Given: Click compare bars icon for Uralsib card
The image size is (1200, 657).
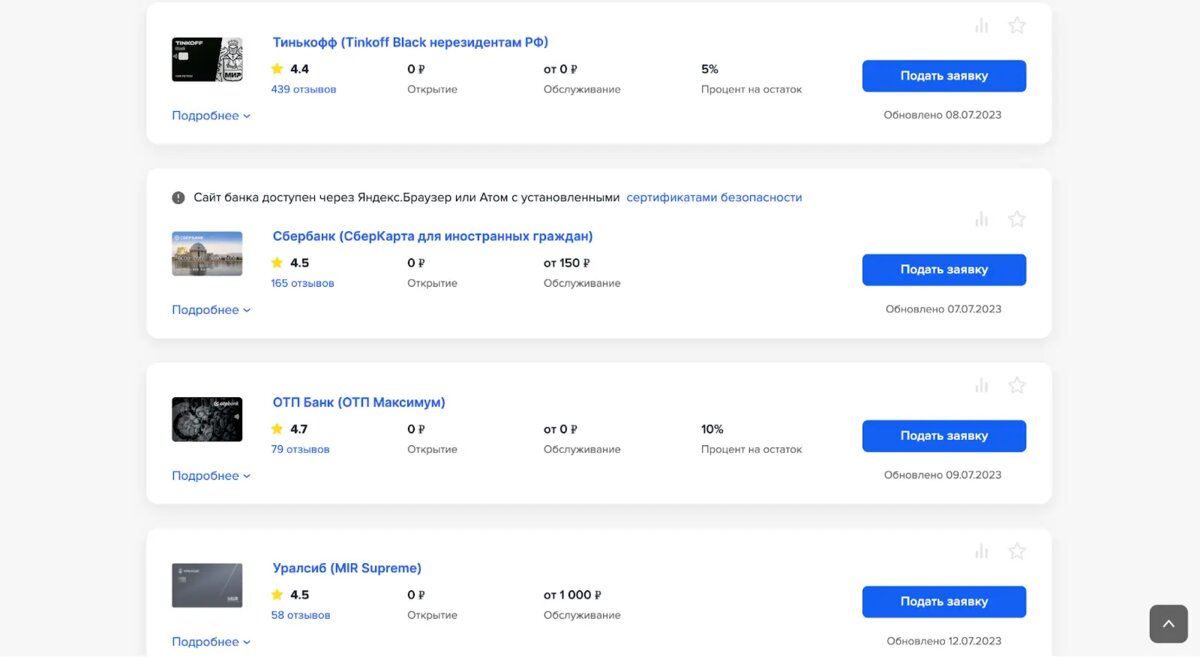Looking at the screenshot, I should tap(982, 551).
